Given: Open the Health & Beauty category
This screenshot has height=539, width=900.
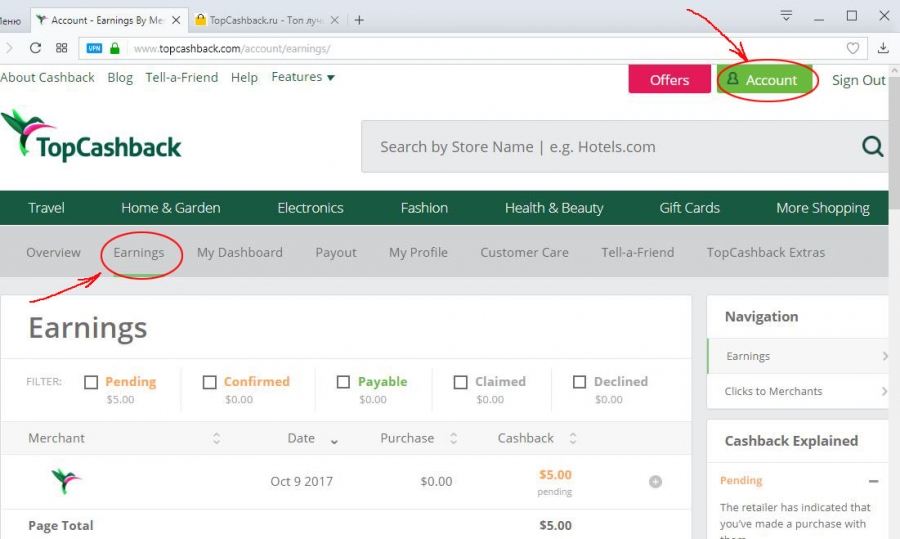Looking at the screenshot, I should [554, 208].
